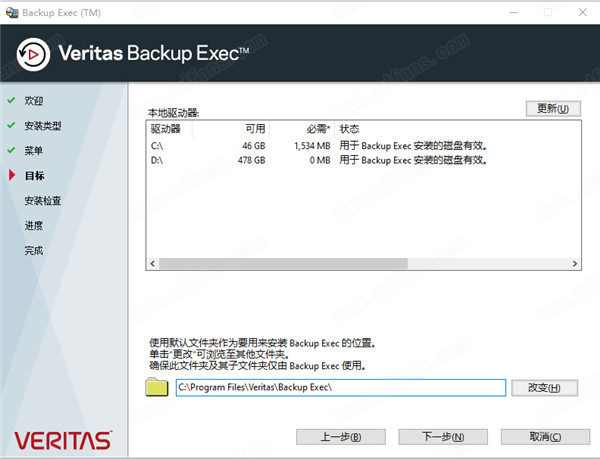Click the horizontal scrollbar thumb
This screenshot has height=459, width=600.
click(x=283, y=264)
